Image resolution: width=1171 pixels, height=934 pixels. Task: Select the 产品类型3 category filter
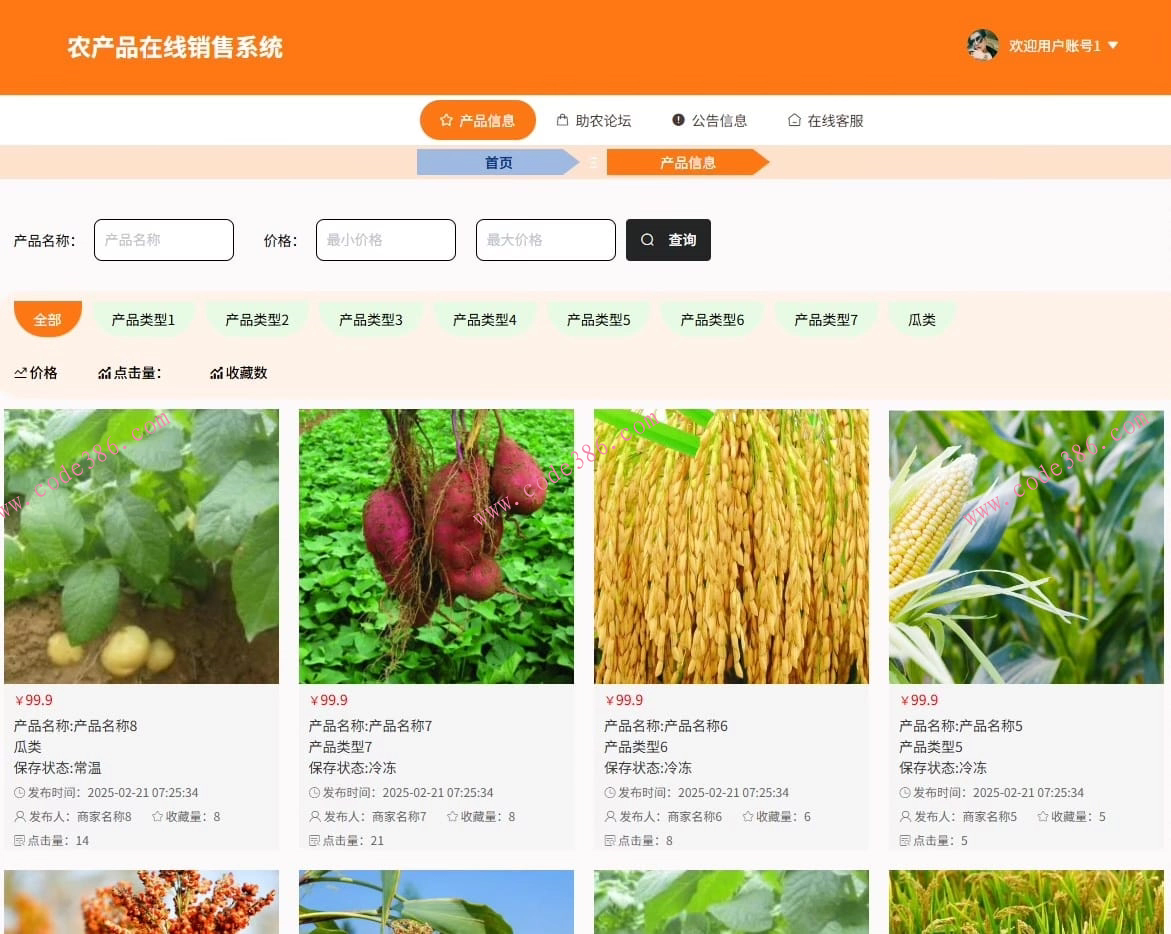point(371,319)
